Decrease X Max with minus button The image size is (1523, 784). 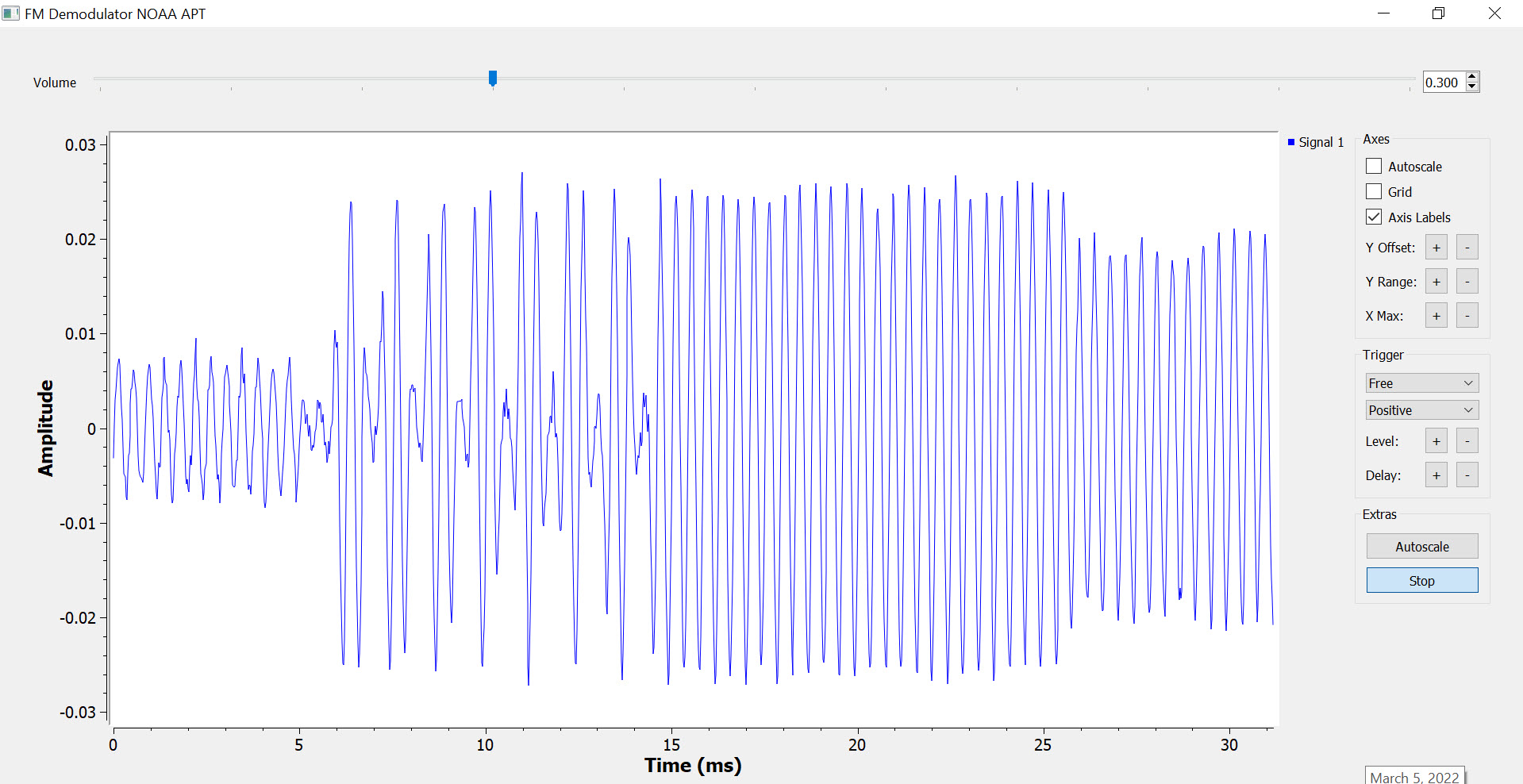pos(1467,316)
